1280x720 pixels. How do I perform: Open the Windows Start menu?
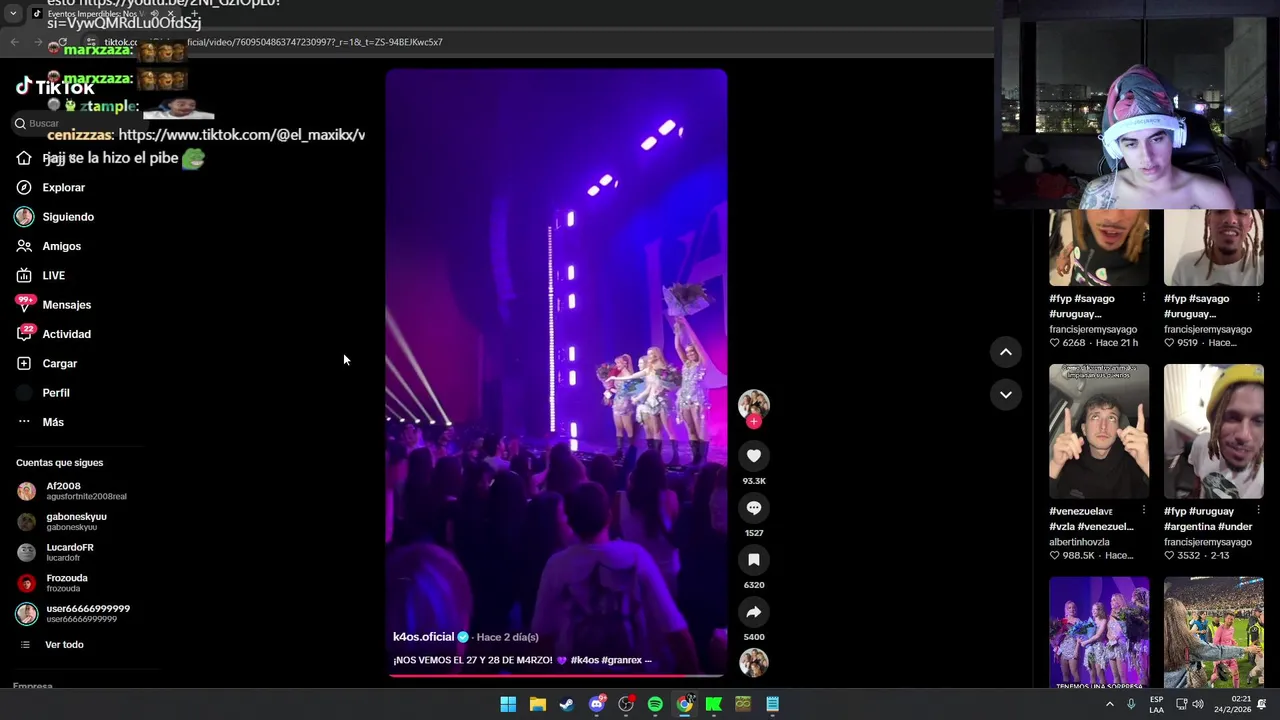[508, 704]
